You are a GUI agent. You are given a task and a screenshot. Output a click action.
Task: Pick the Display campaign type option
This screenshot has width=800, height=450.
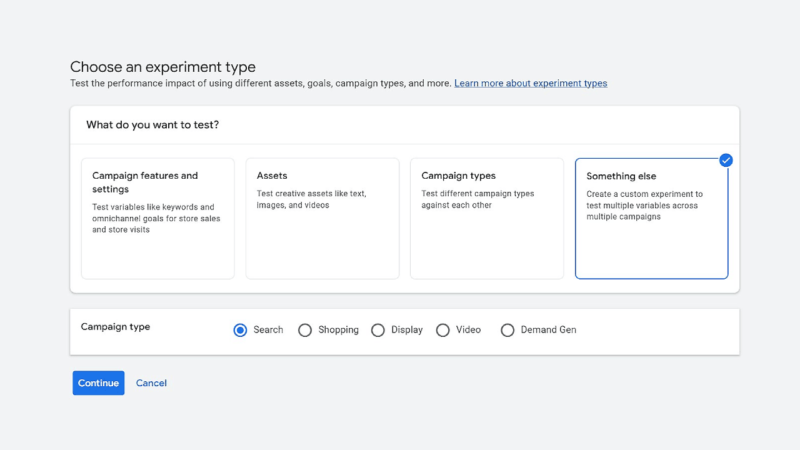(378, 330)
